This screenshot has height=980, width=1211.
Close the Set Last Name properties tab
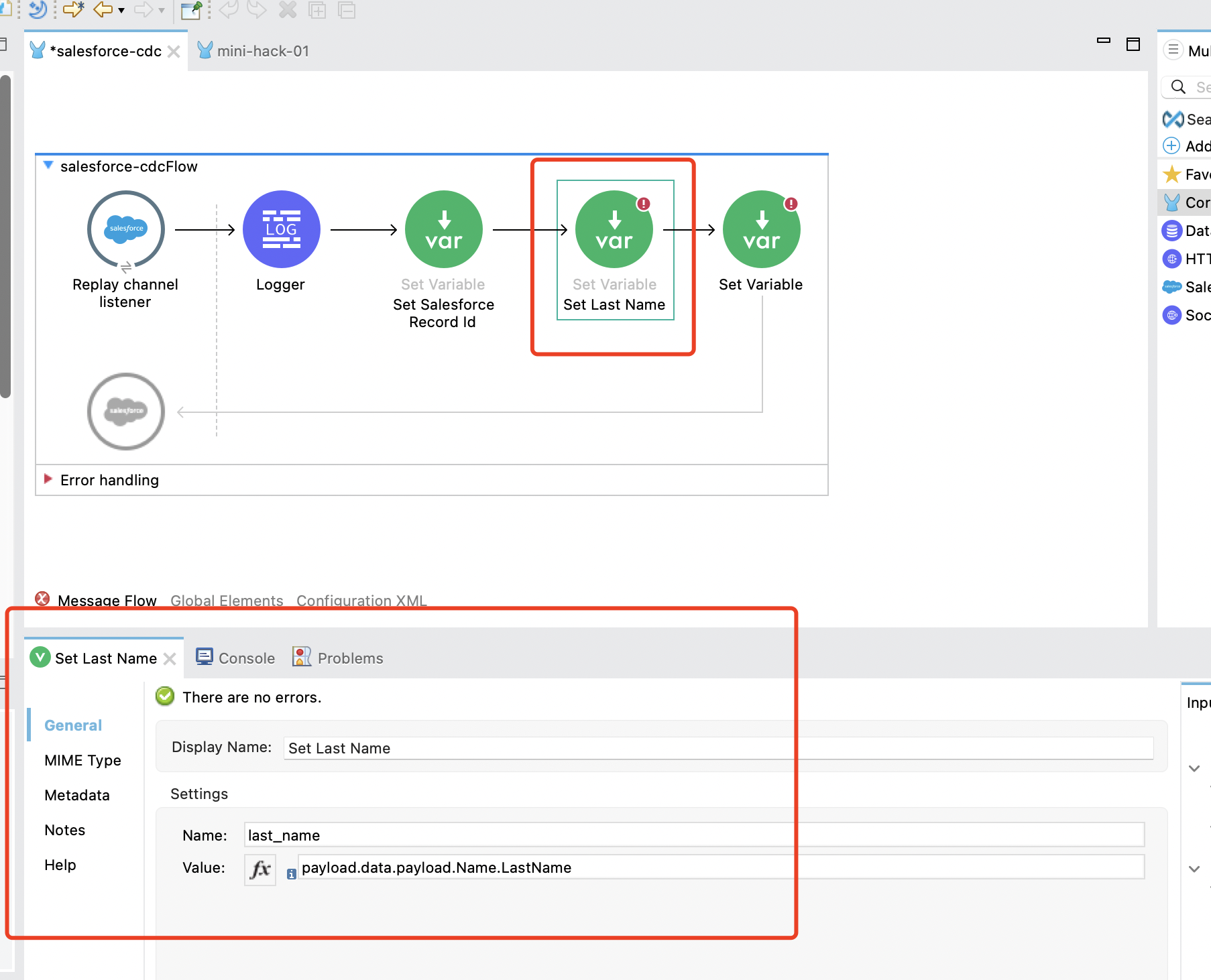tap(170, 659)
